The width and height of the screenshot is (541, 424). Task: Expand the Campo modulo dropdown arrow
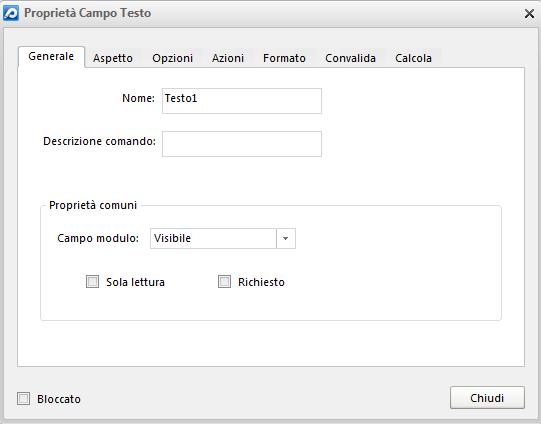pos(286,238)
